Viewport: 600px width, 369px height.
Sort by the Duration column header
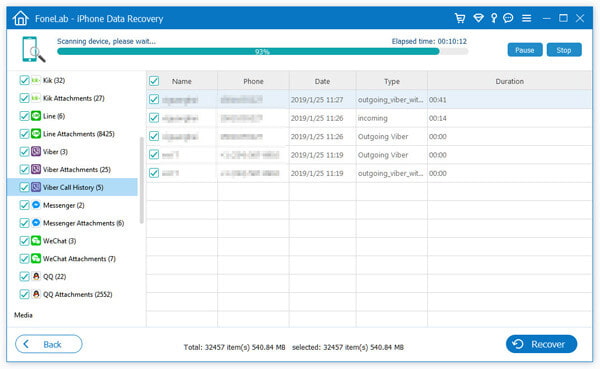point(509,81)
